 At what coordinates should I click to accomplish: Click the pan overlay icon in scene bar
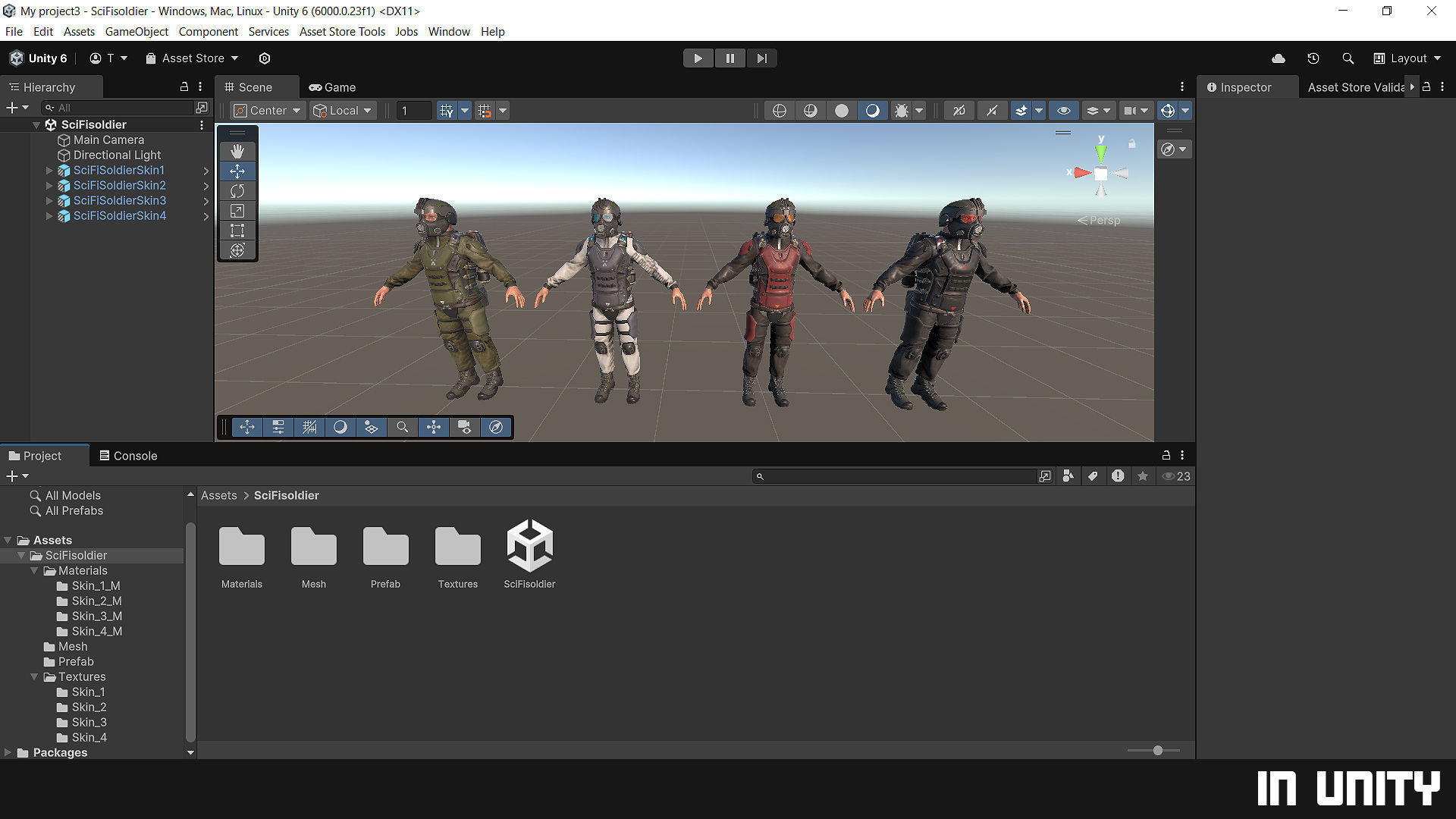click(247, 427)
